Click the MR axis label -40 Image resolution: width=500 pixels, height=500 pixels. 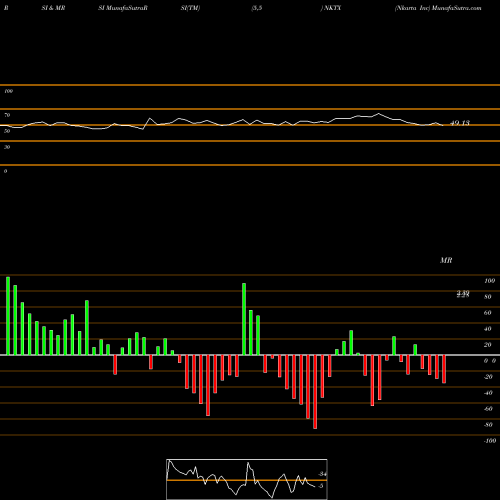pyautogui.click(x=488, y=393)
